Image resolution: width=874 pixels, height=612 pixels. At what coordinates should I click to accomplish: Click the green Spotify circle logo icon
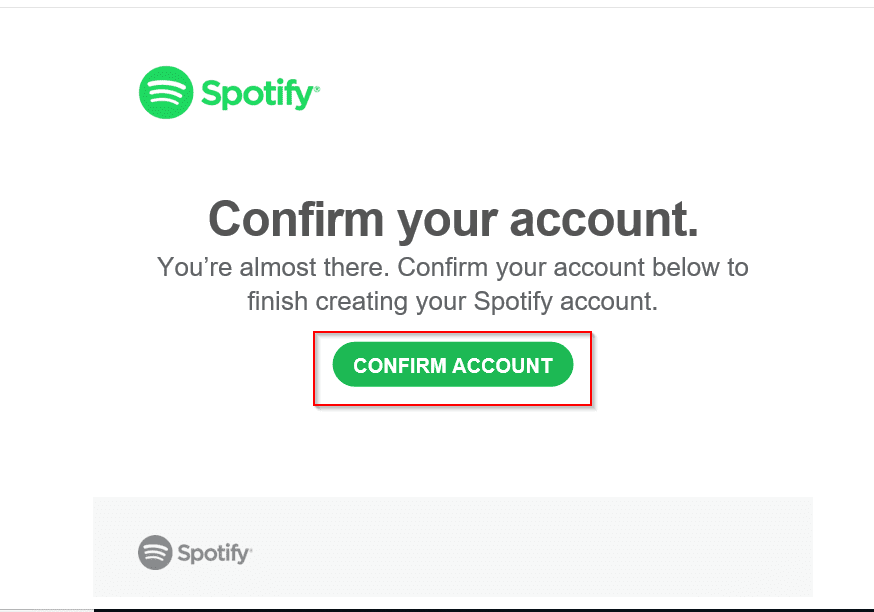tap(166, 93)
